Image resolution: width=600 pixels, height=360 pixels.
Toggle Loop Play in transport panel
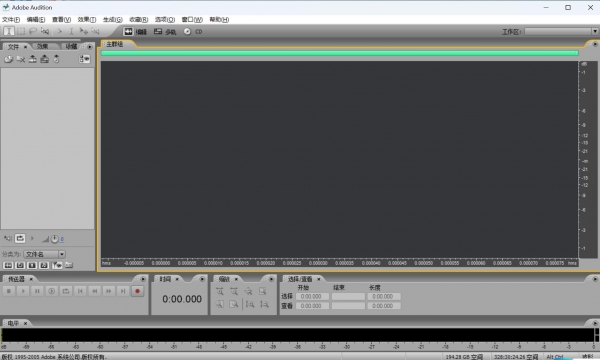[66, 292]
